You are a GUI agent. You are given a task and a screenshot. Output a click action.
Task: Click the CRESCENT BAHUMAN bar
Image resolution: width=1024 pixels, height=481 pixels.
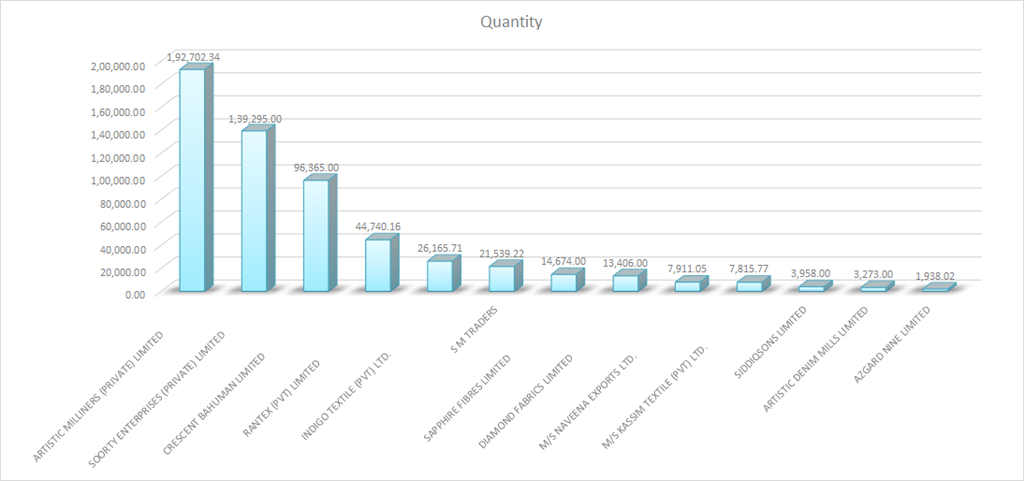(x=320, y=233)
